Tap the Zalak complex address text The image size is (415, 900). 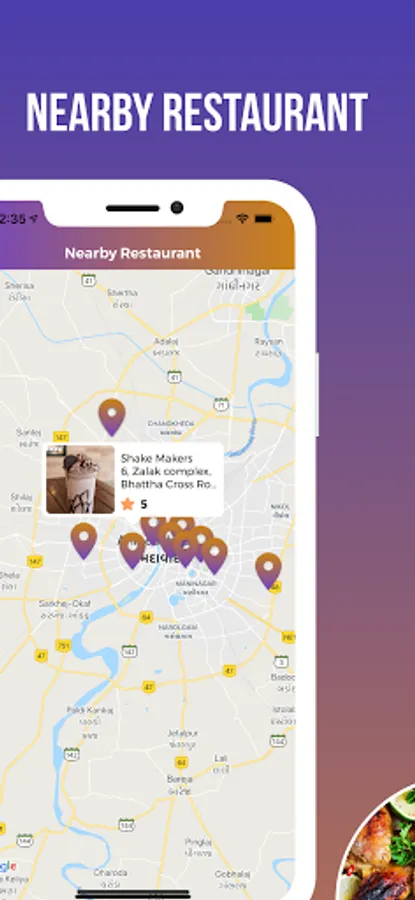[x=166, y=471]
